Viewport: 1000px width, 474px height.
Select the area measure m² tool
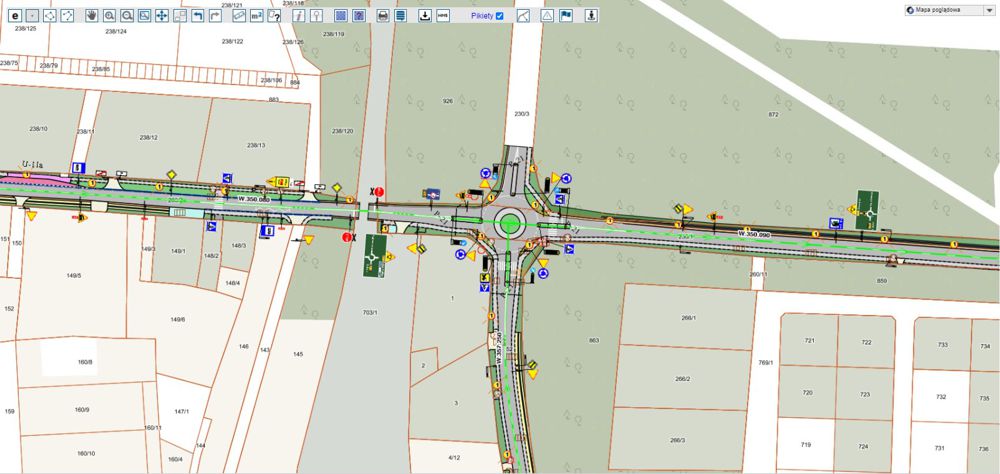[x=256, y=16]
